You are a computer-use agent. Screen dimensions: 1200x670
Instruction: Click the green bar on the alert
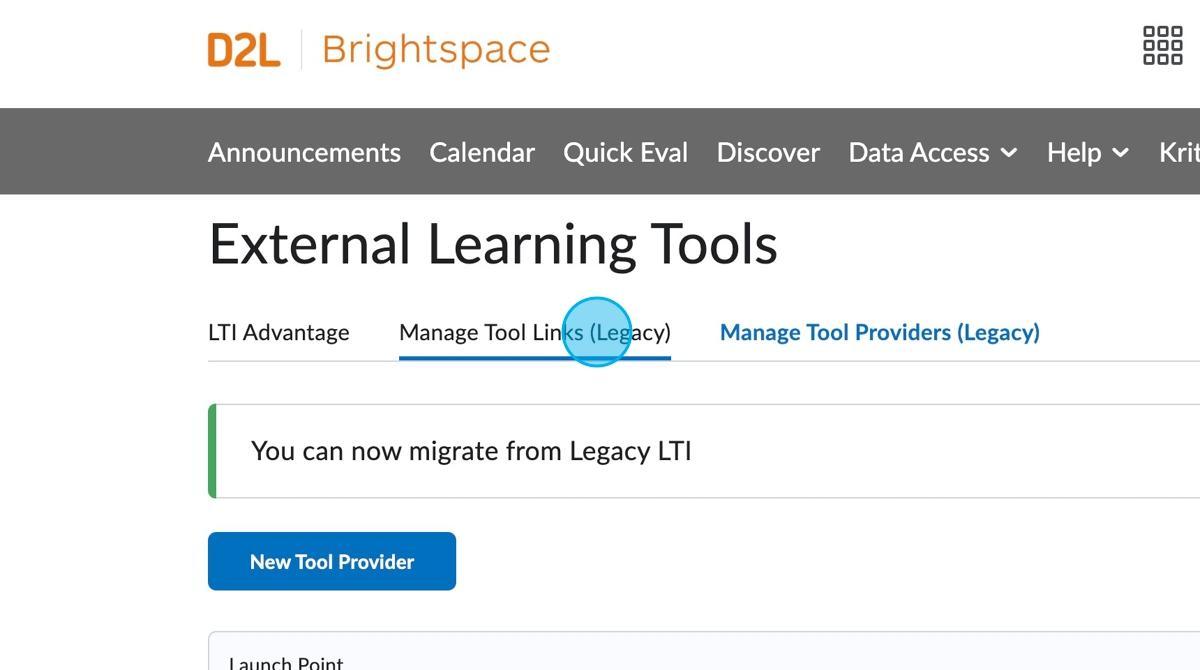[212, 451]
